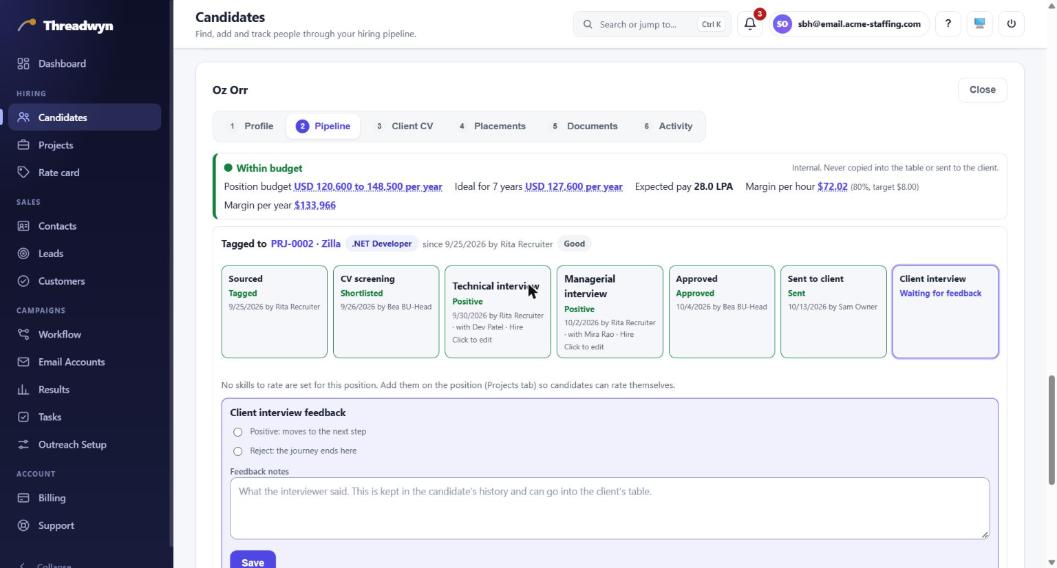Click the Save feedback button
This screenshot has height=568, width=1057.
(253, 561)
